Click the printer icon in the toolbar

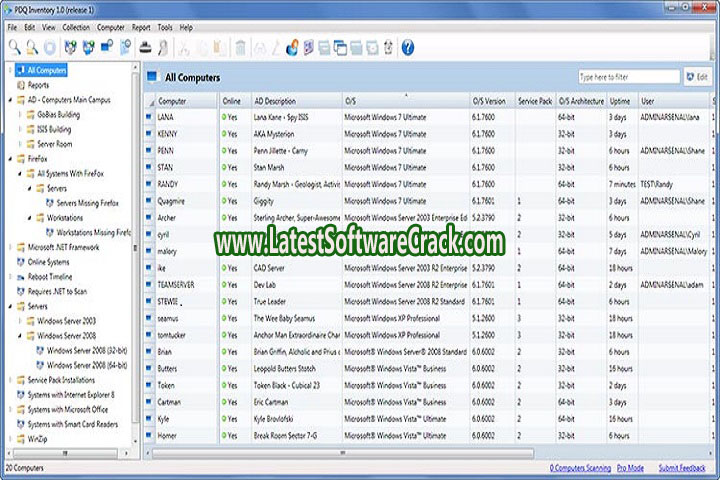click(145, 47)
